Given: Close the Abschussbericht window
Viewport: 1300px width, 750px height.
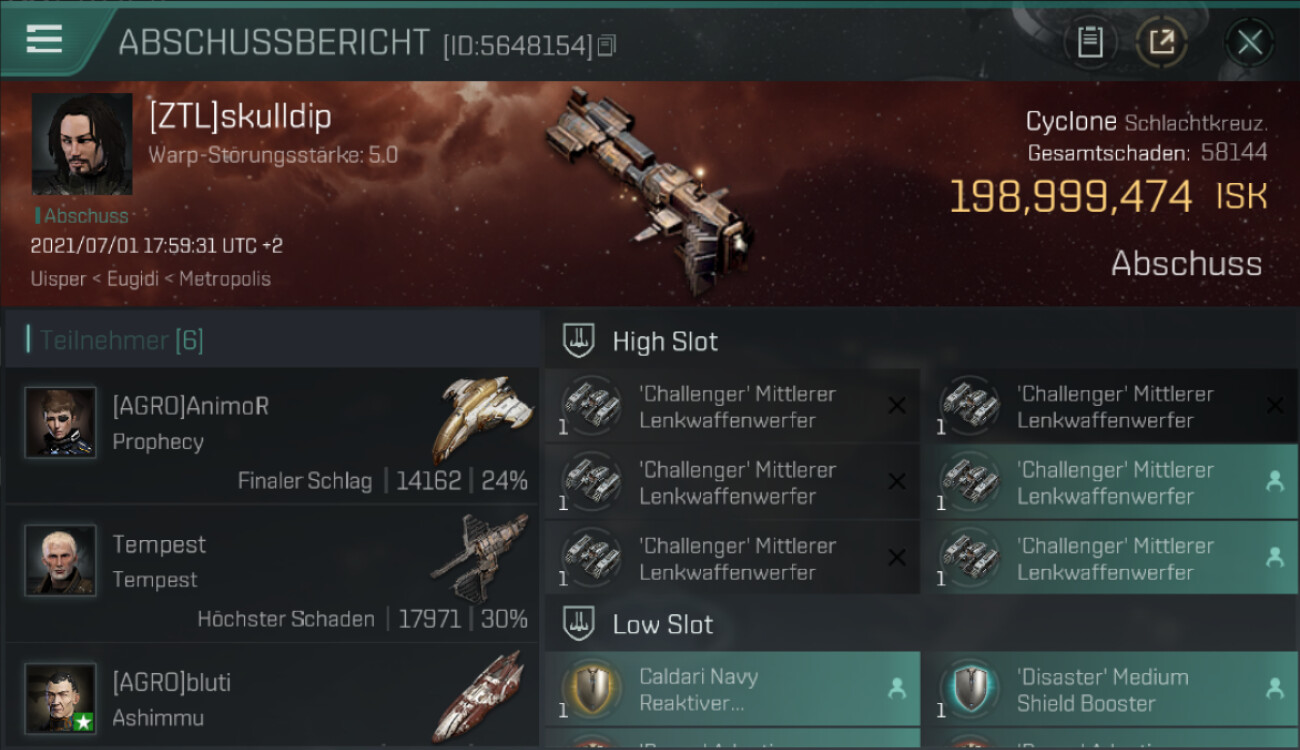Looking at the screenshot, I should point(1249,43).
